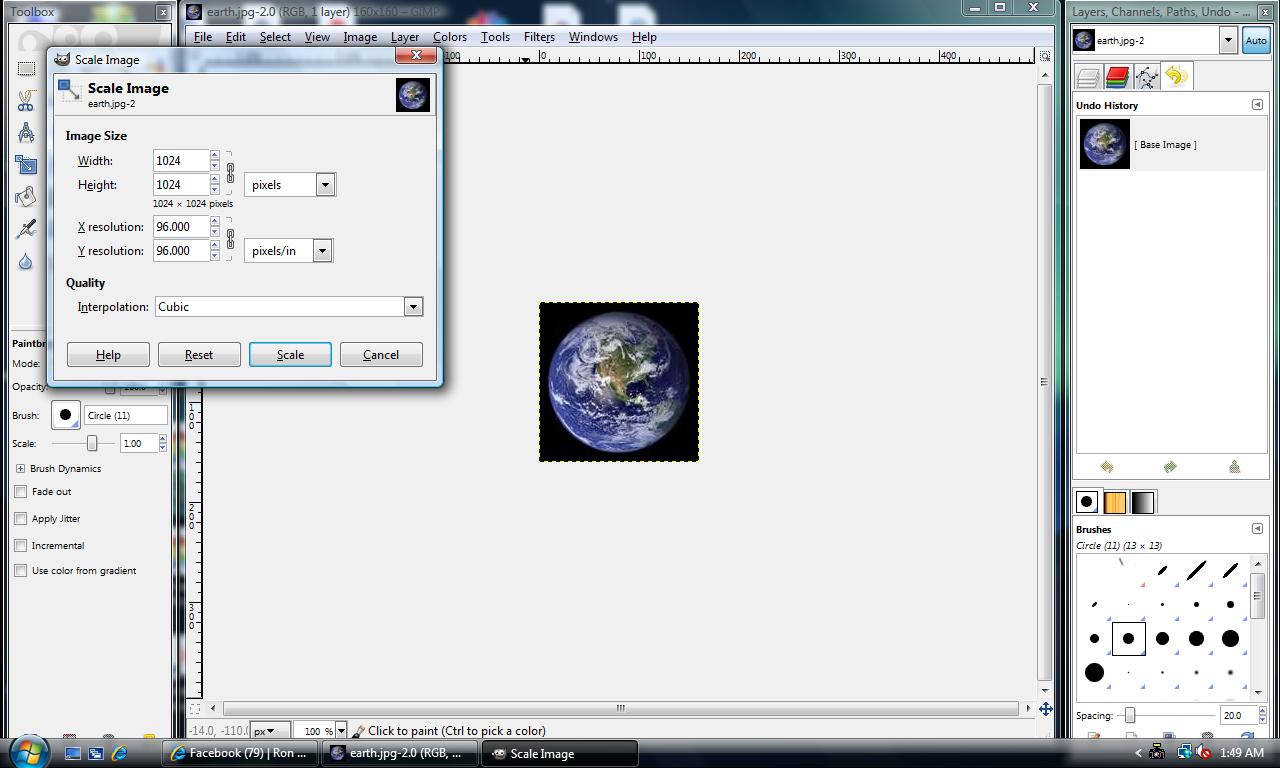Viewport: 1280px width, 768px height.
Task: Open the pixels unit dropdown
Action: 324,185
